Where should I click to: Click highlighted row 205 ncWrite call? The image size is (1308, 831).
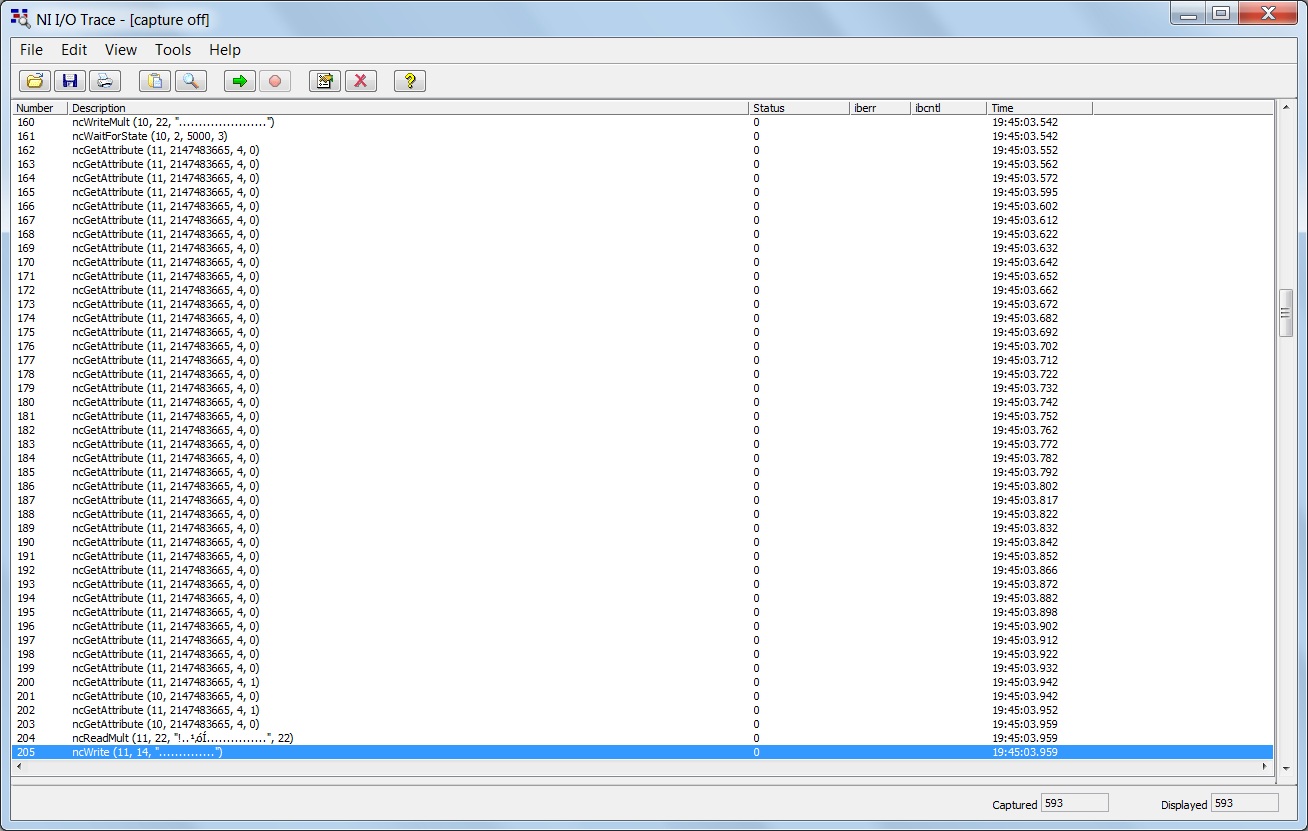(x=642, y=752)
